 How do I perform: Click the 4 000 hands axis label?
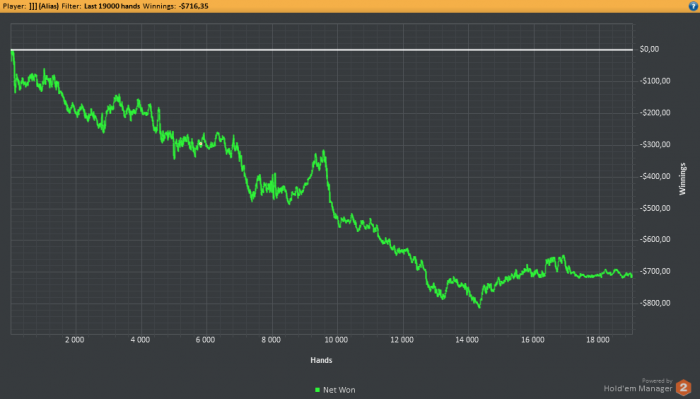140,340
